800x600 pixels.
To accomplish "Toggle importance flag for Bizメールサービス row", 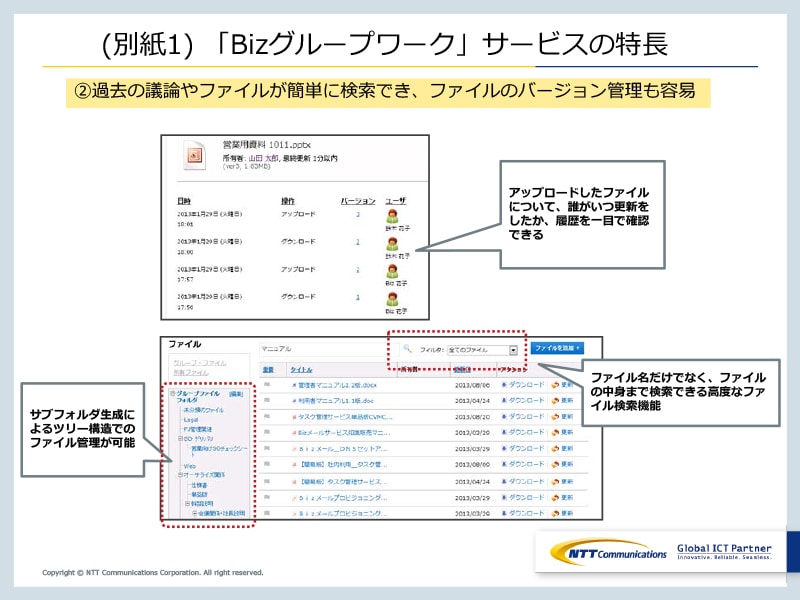I will click(267, 432).
